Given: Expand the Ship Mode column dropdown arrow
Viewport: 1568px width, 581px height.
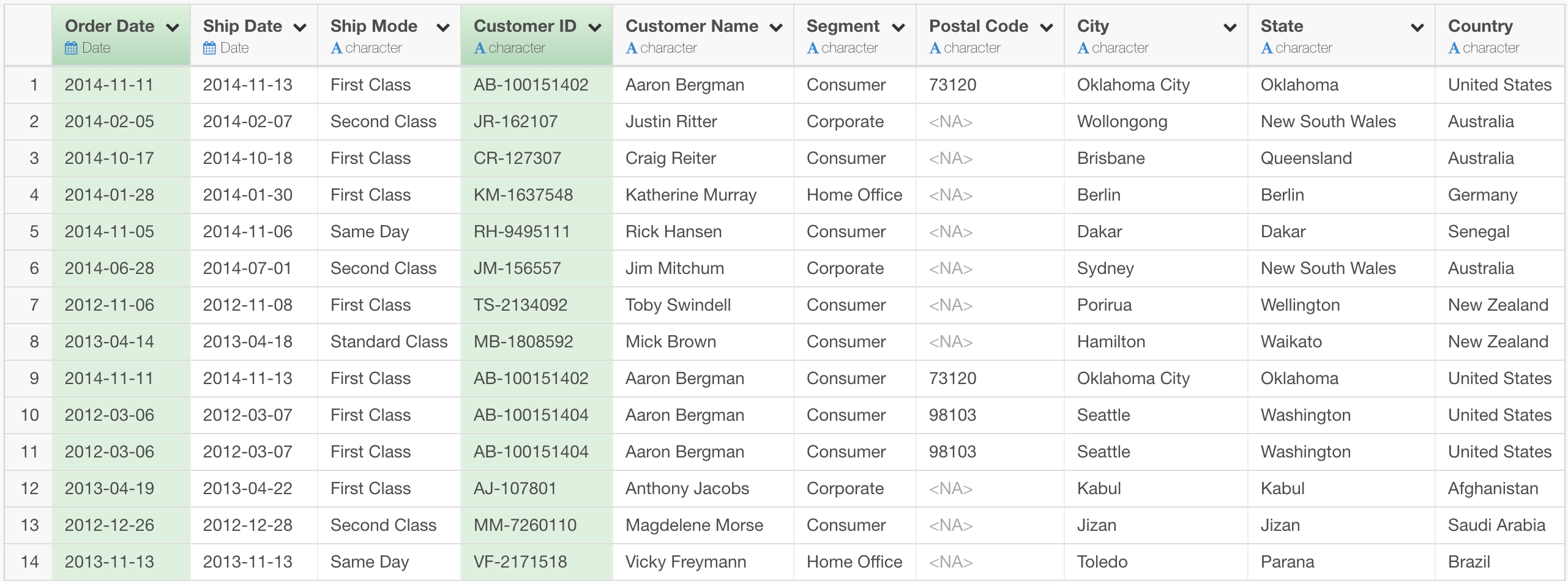Looking at the screenshot, I should [442, 28].
